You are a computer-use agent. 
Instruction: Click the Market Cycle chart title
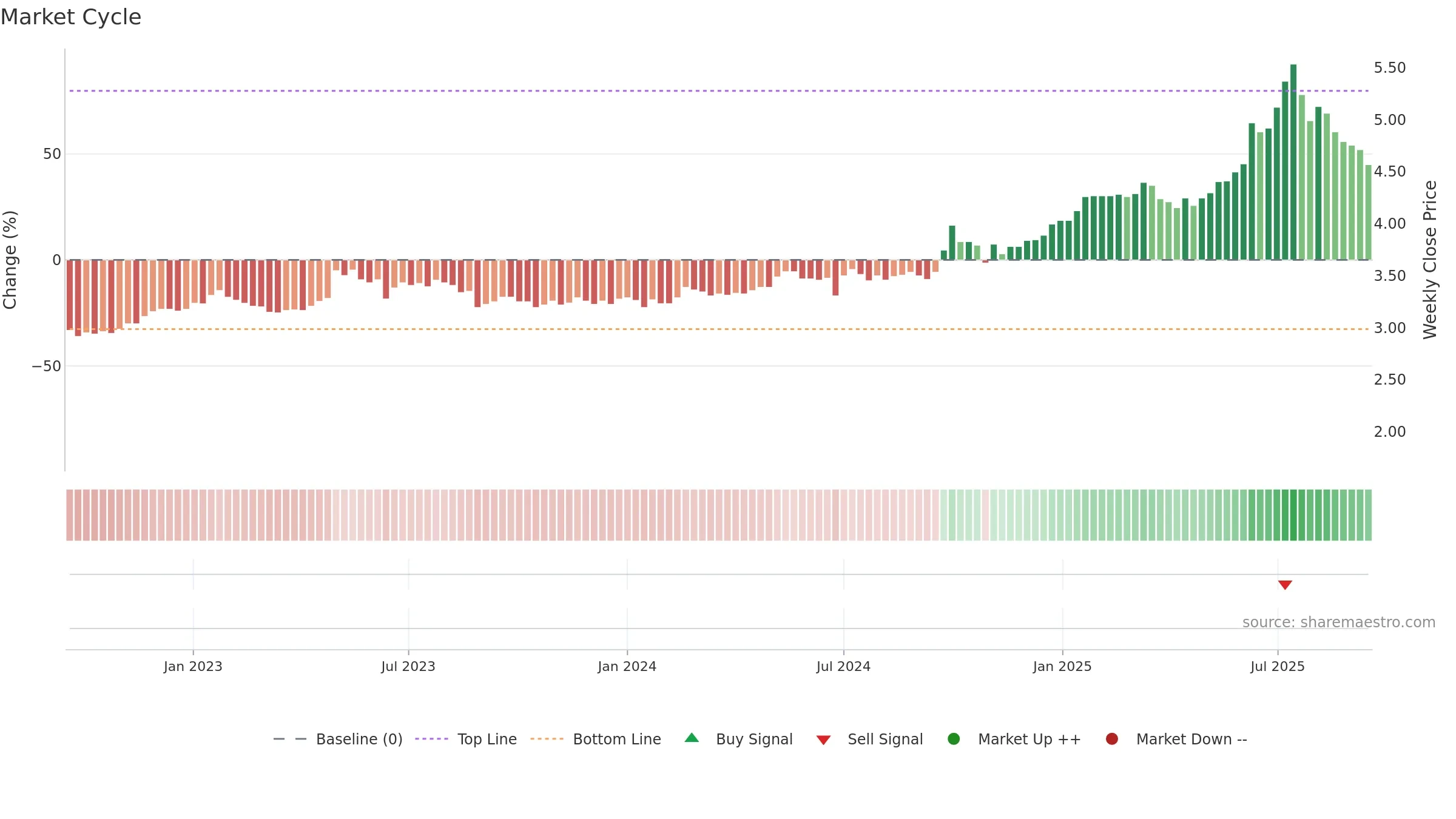click(x=71, y=17)
